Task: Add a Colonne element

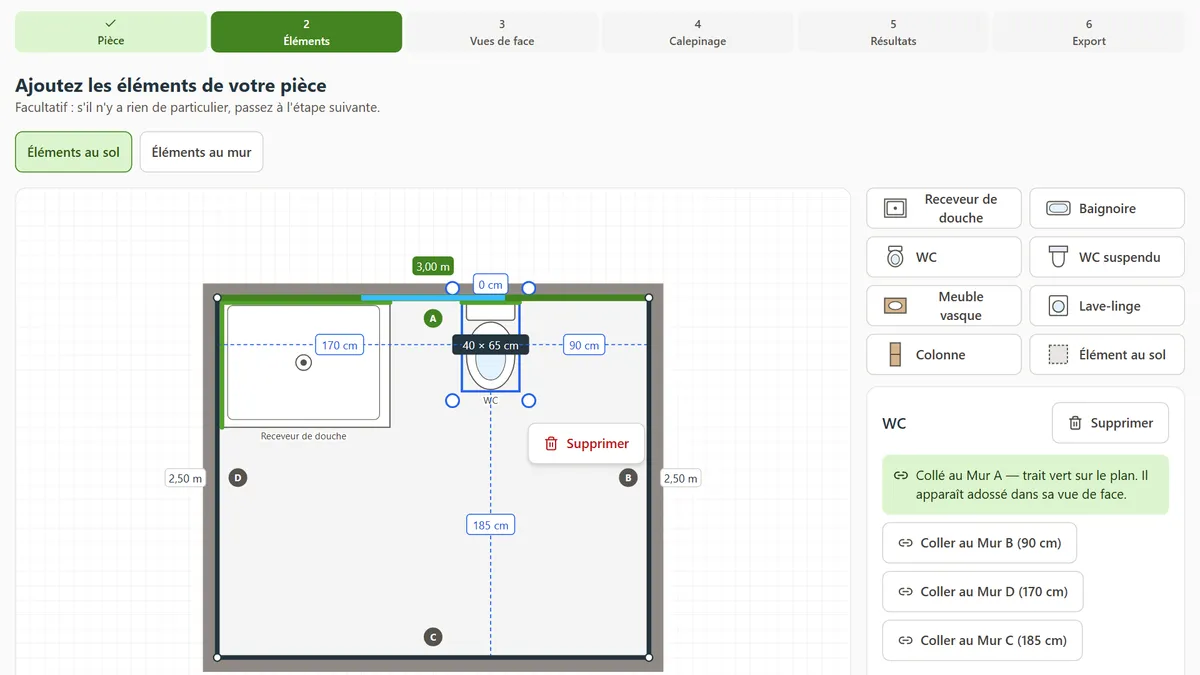Action: click(x=944, y=354)
